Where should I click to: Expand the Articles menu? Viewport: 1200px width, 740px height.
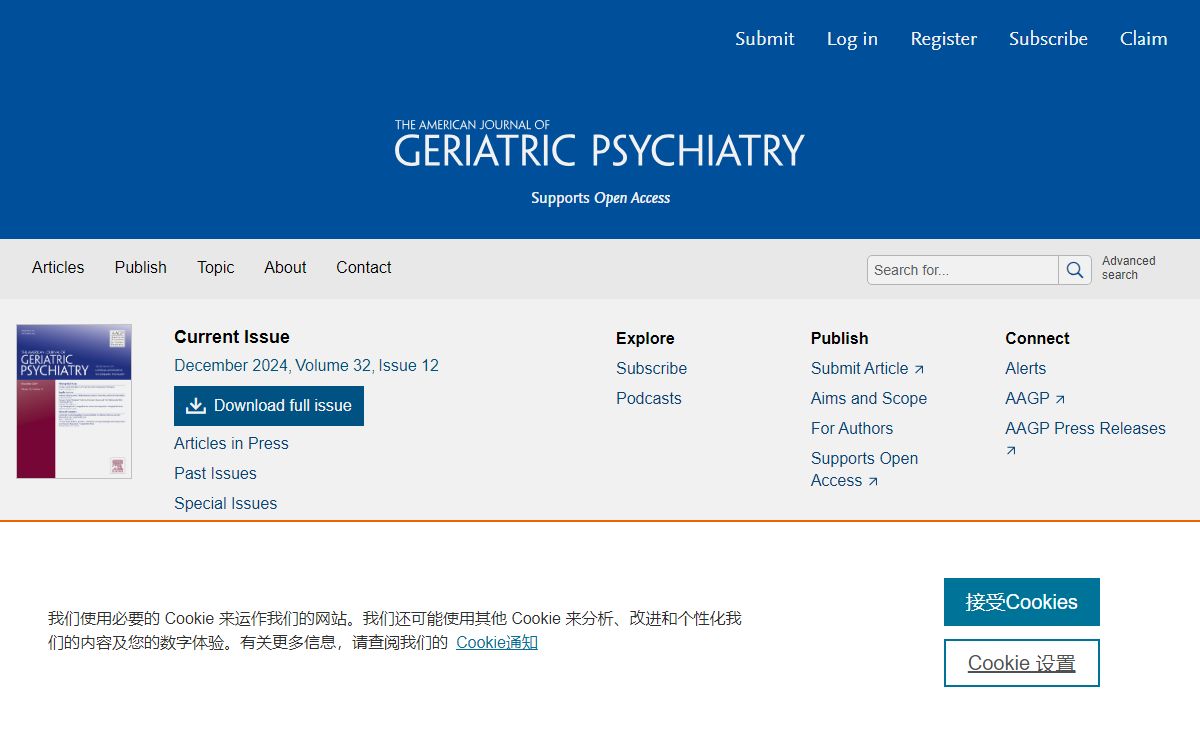click(58, 267)
